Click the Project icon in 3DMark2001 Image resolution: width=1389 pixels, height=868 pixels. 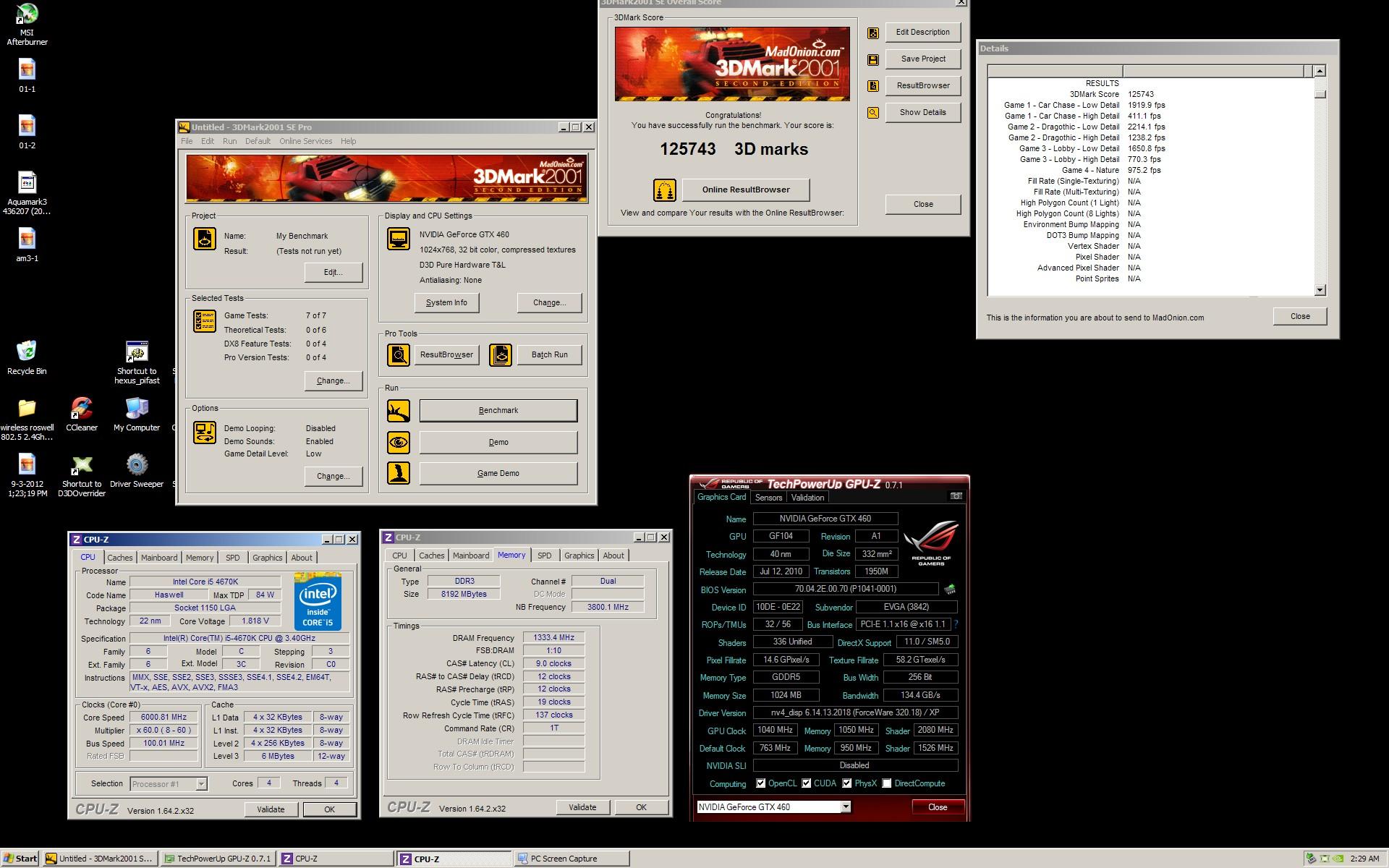click(x=205, y=239)
